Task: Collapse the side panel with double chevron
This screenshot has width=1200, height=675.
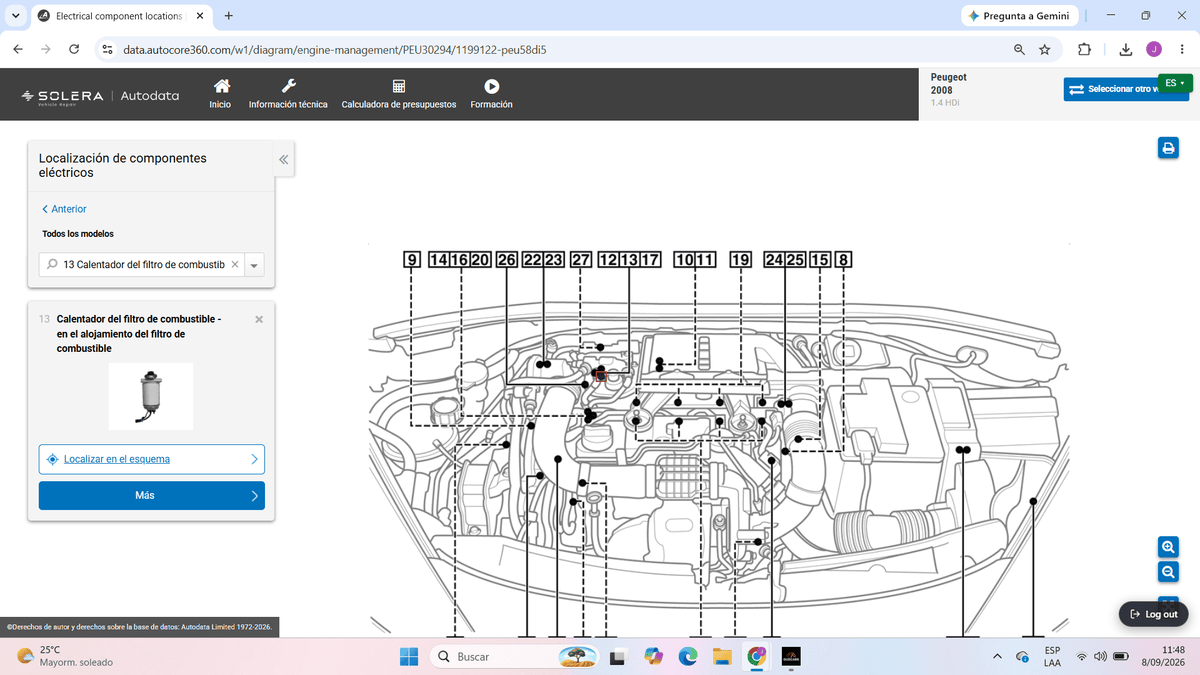Action: pyautogui.click(x=283, y=159)
